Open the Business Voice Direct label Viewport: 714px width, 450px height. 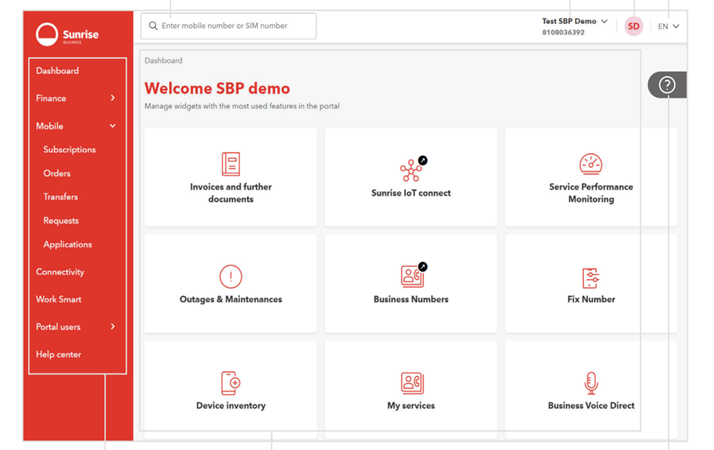click(x=591, y=405)
